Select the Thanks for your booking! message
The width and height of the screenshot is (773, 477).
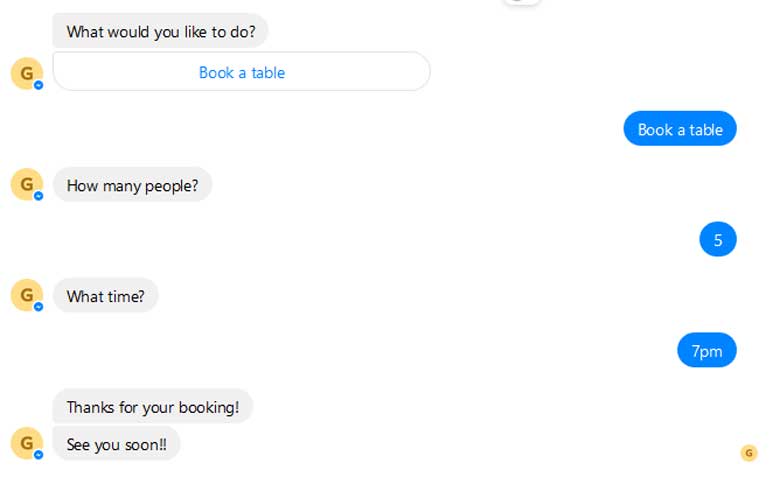point(152,407)
